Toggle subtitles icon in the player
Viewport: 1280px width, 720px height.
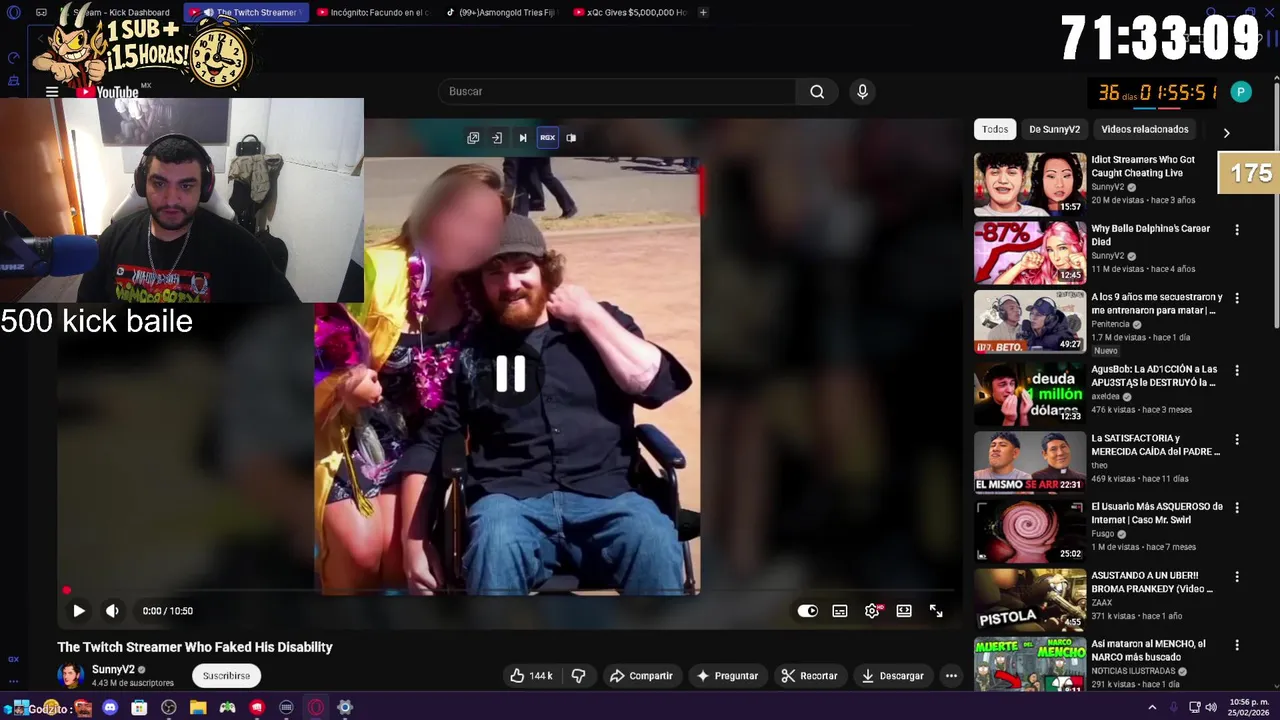[840, 611]
